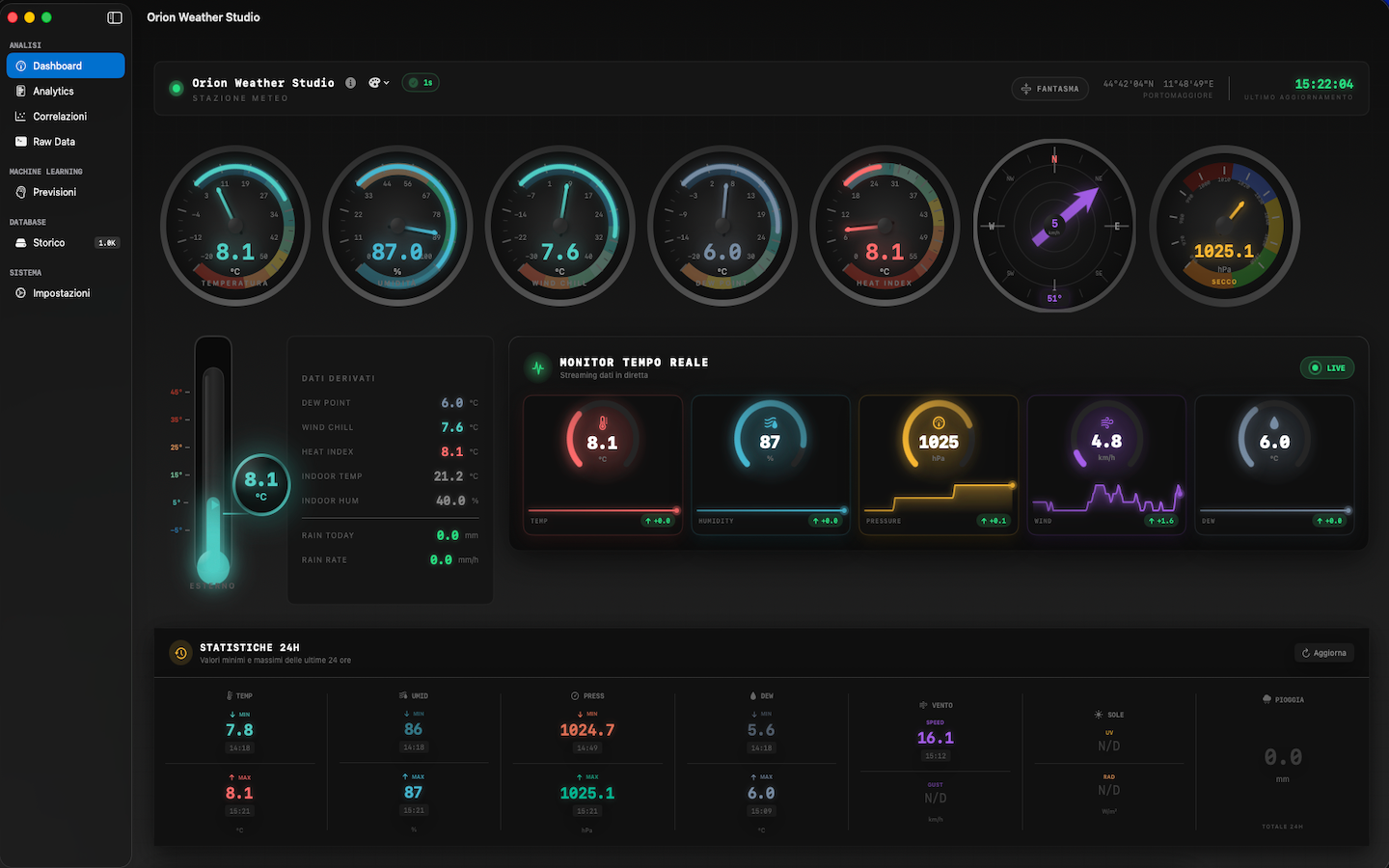The image size is (1389, 868).
Task: Click the wind icon in the 4.8 km/h card
Action: pos(1106,422)
